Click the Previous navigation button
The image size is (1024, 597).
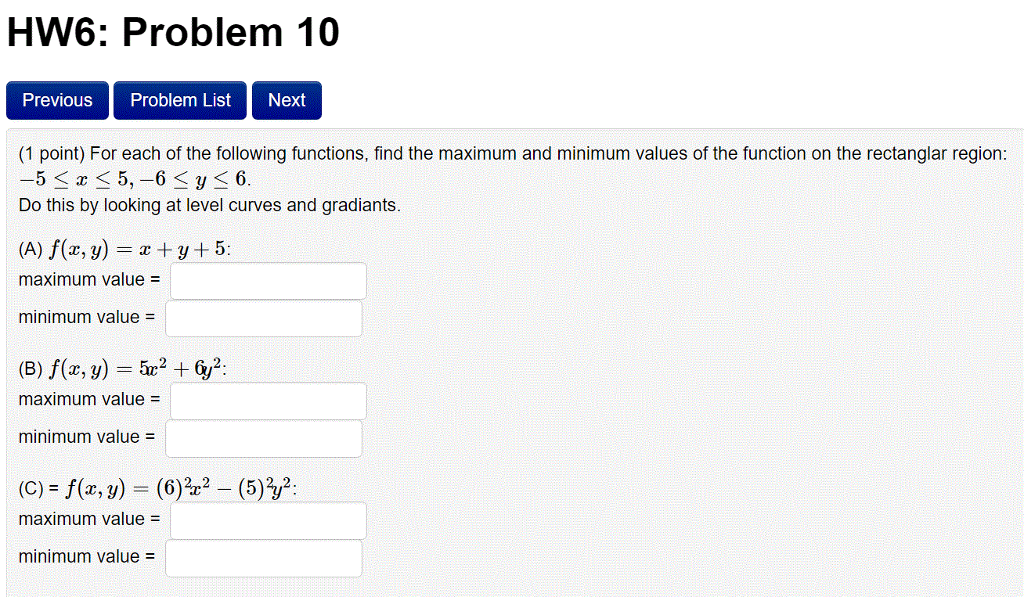pos(57,100)
